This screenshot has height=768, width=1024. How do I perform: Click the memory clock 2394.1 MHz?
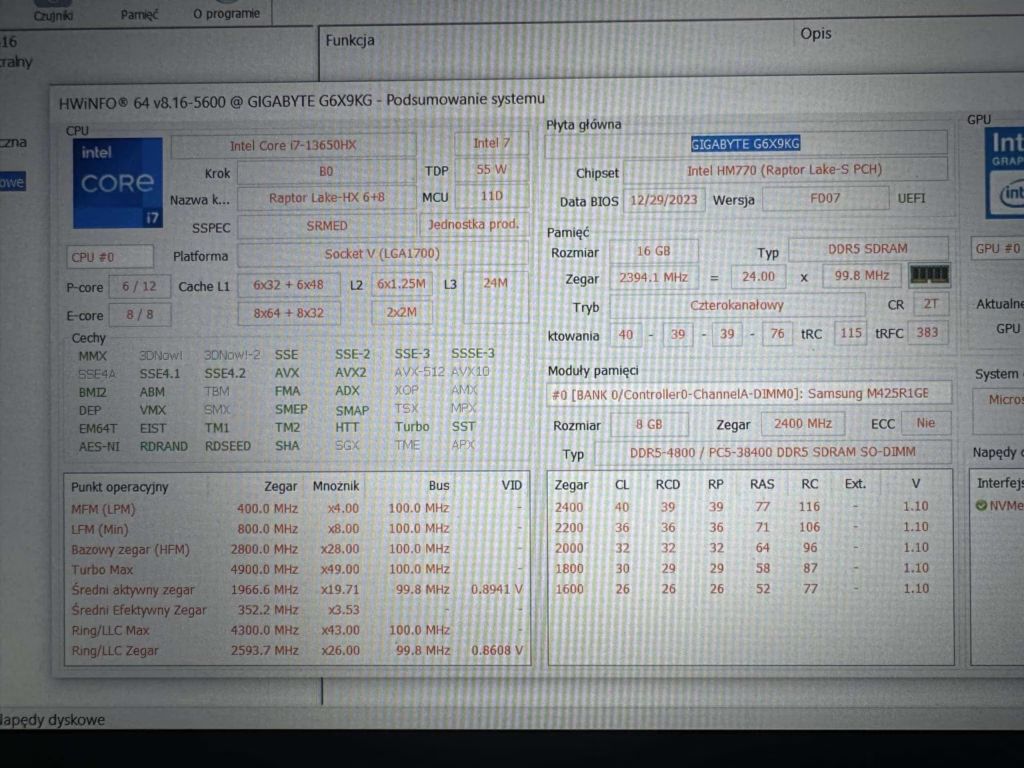(653, 278)
